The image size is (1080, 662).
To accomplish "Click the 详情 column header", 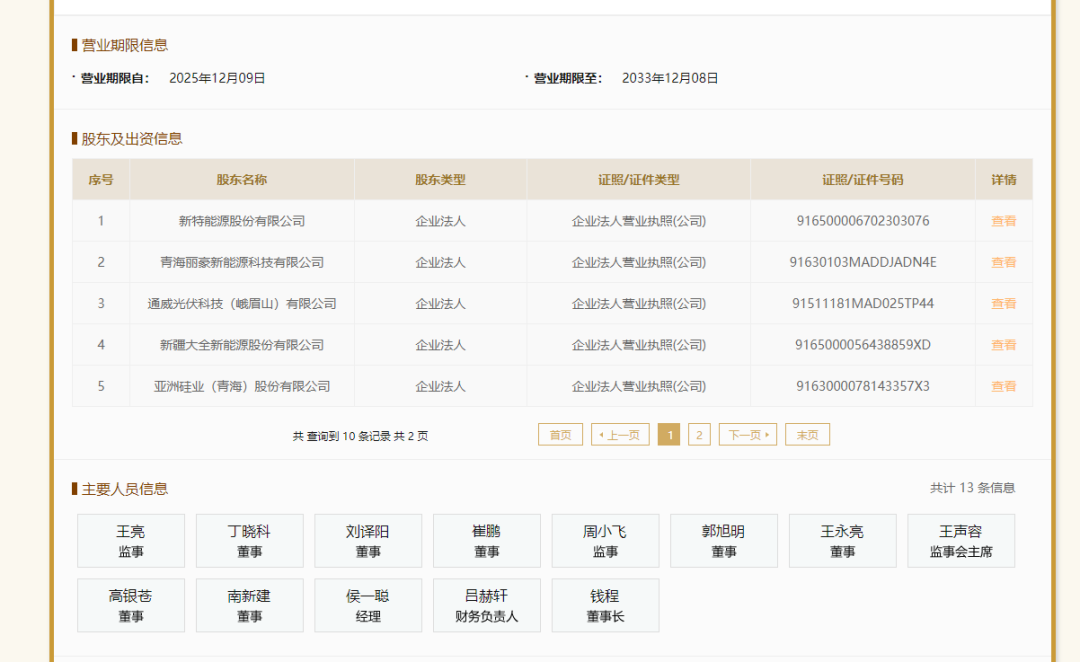I will pyautogui.click(x=1004, y=180).
